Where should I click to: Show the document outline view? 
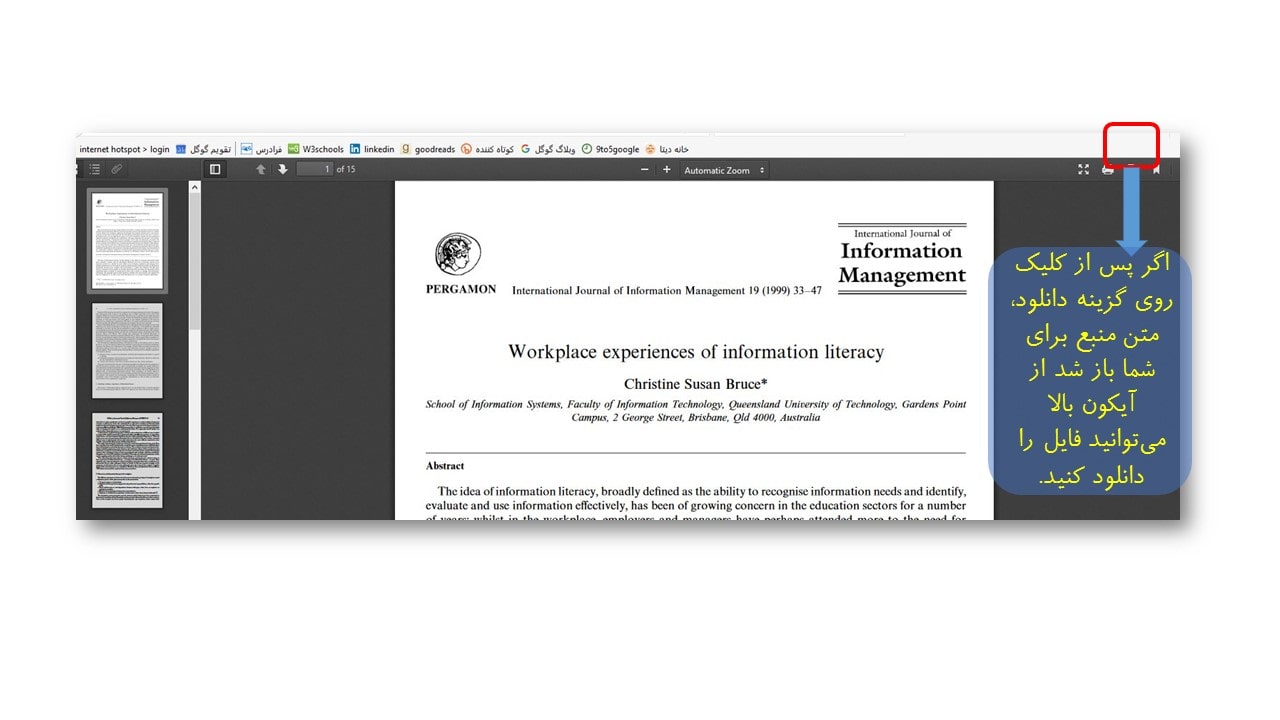(x=95, y=170)
